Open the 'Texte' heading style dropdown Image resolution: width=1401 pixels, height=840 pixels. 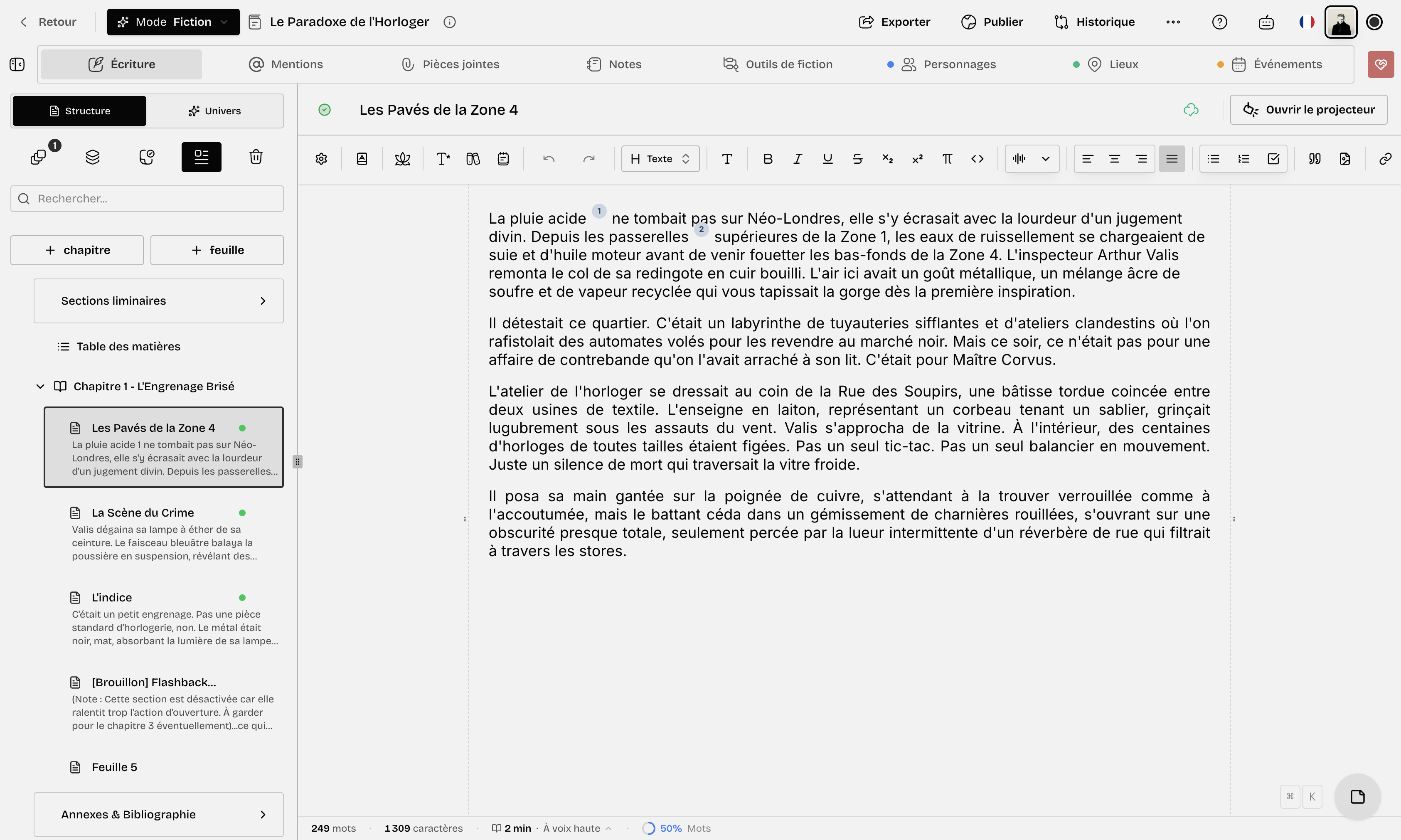pyautogui.click(x=660, y=158)
